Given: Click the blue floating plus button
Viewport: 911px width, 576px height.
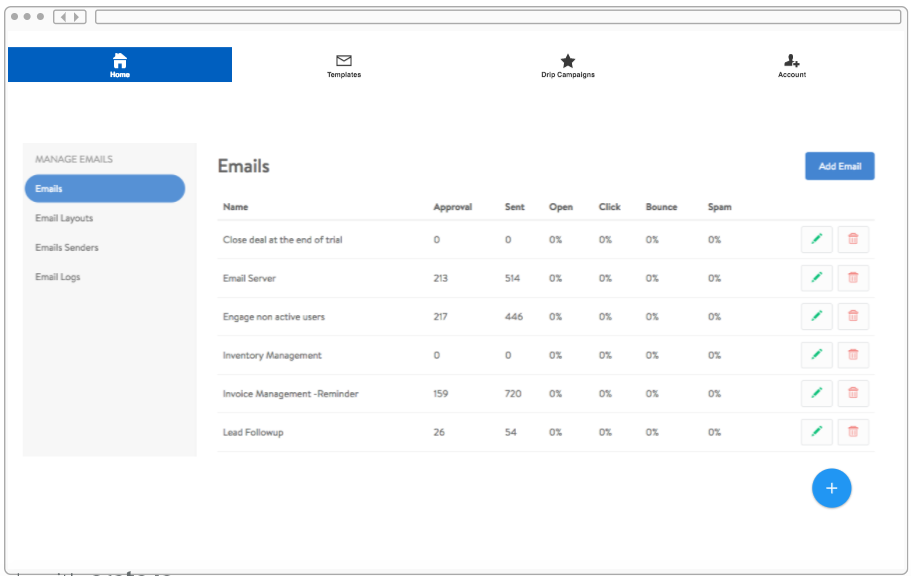Looking at the screenshot, I should [x=831, y=488].
